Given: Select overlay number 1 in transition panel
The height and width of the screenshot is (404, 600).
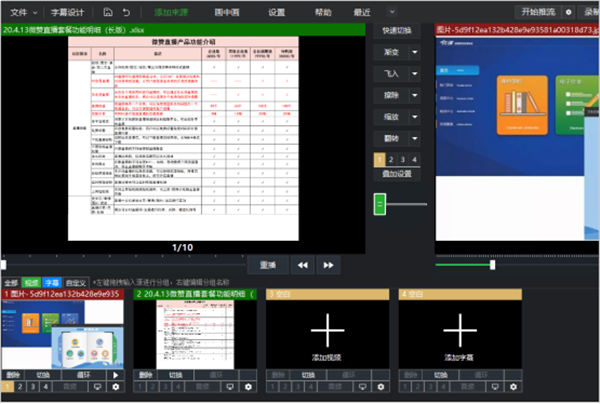Looking at the screenshot, I should click(379, 159).
